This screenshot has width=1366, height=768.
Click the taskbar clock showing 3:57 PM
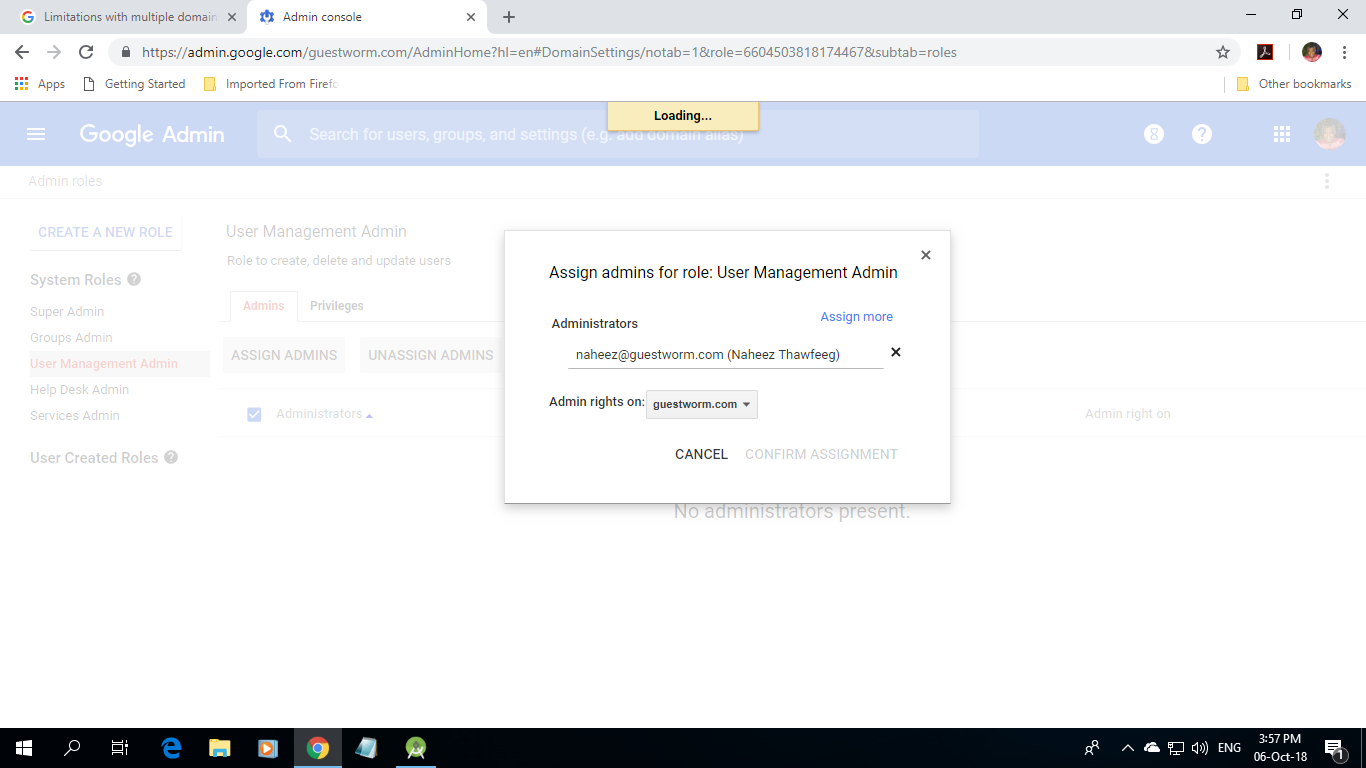(1280, 747)
